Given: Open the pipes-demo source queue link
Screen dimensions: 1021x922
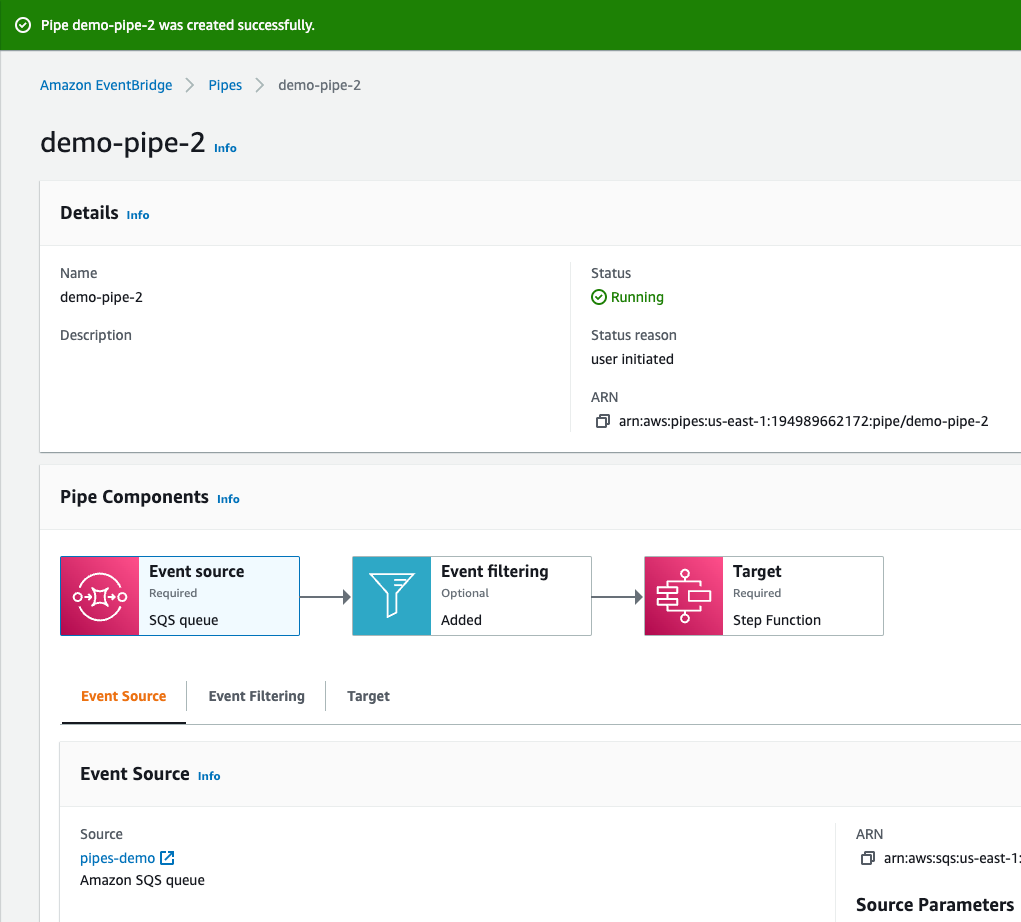Looking at the screenshot, I should pyautogui.click(x=118, y=858).
